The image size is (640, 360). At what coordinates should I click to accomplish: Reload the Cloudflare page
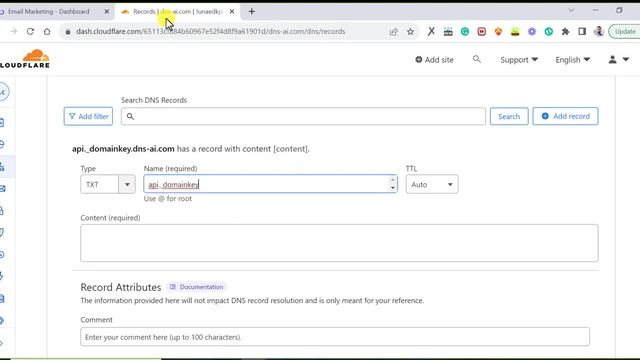[30, 31]
